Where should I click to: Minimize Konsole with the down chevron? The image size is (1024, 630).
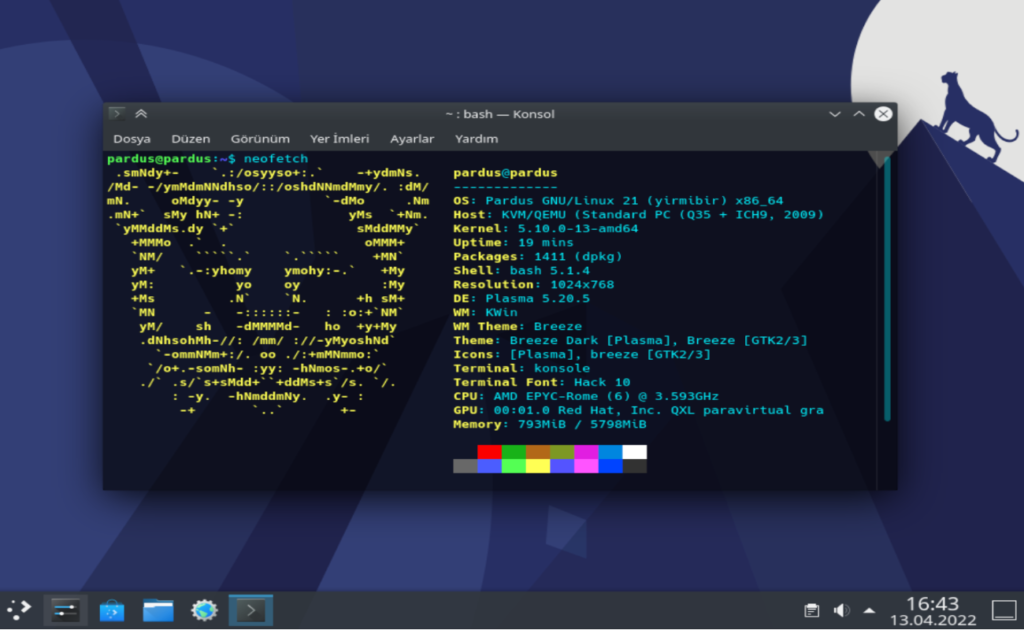tap(835, 114)
